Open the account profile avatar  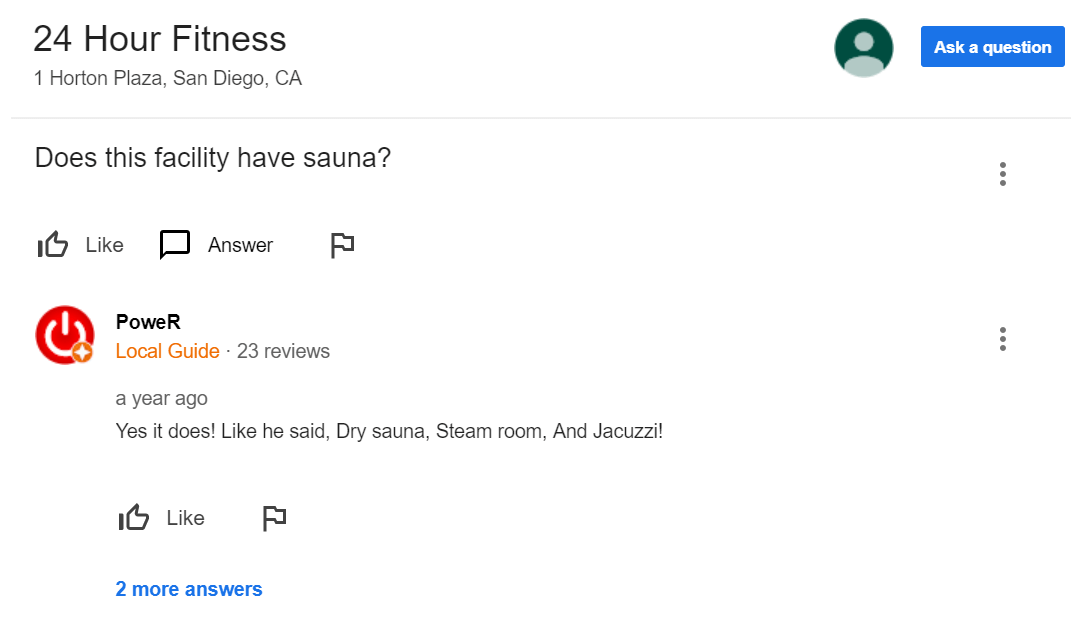[863, 48]
